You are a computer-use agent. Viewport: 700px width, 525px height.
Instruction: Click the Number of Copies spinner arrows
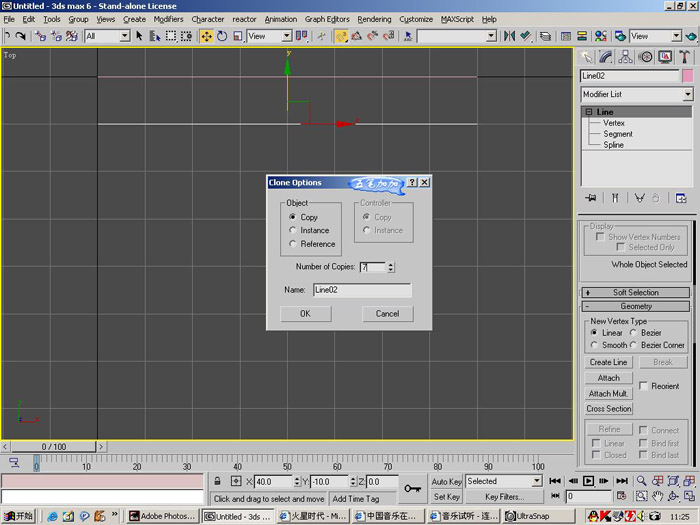391,267
